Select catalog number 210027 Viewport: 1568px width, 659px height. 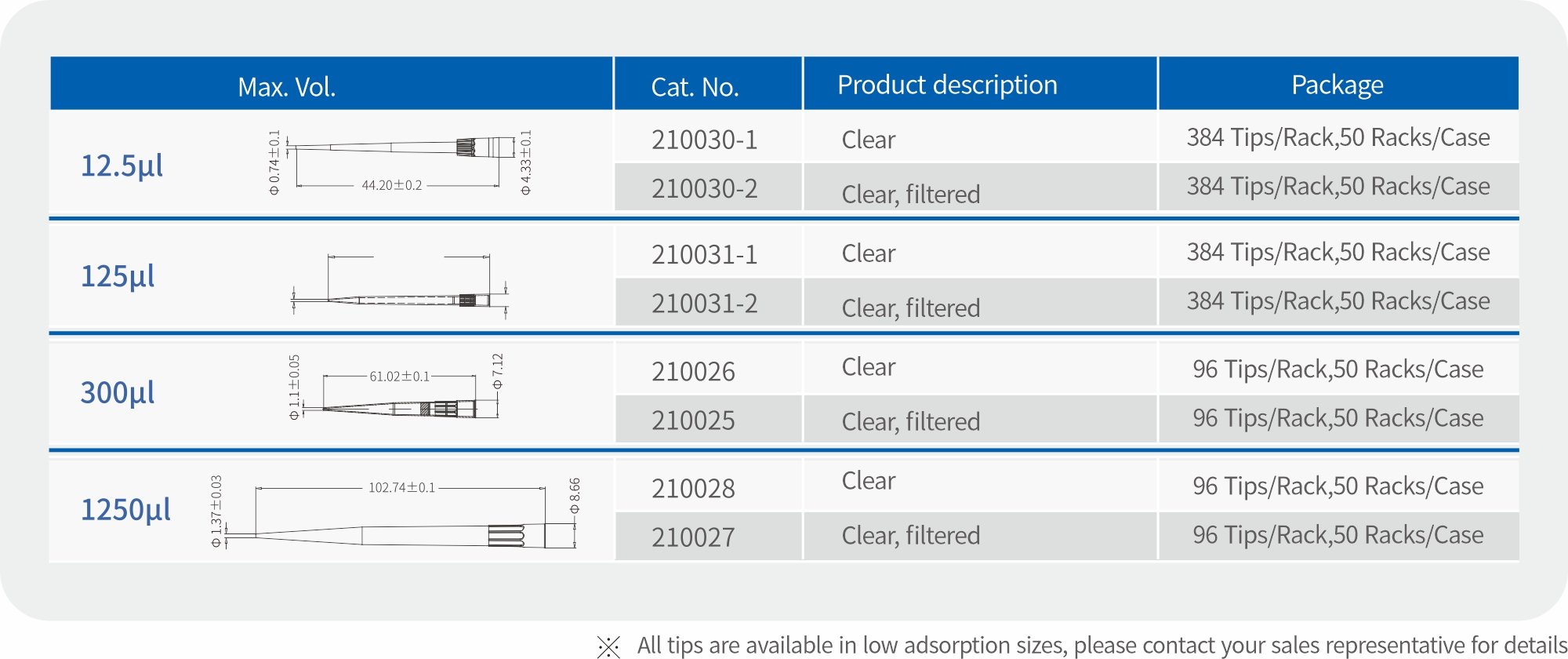(x=693, y=537)
